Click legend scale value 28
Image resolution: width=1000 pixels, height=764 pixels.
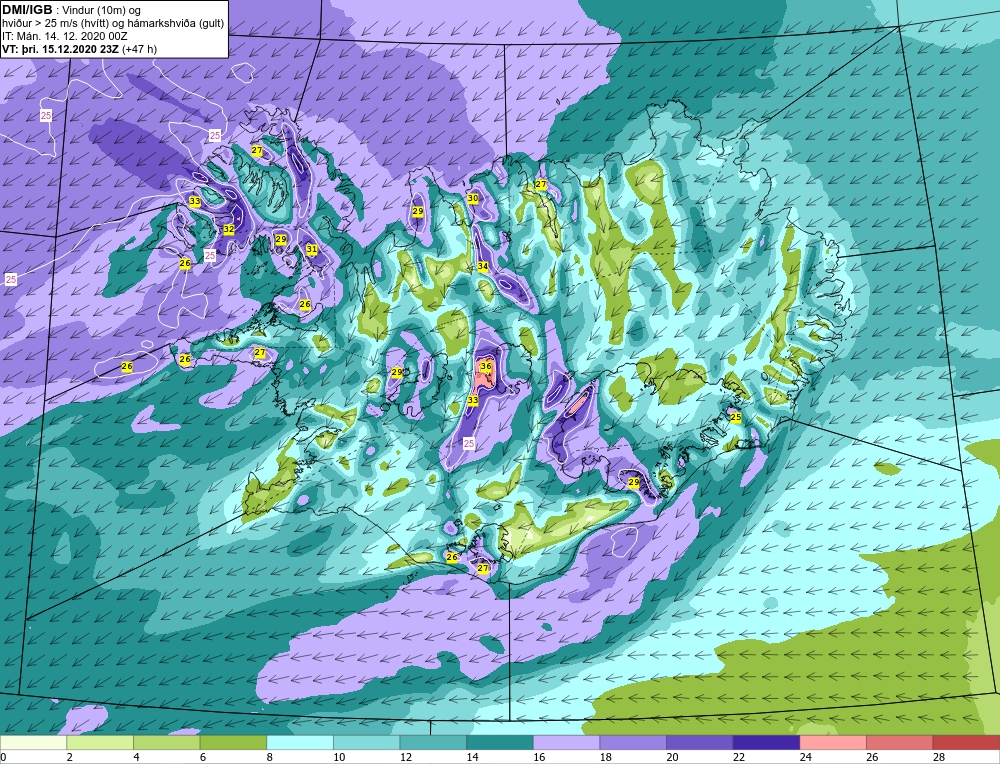pos(938,757)
